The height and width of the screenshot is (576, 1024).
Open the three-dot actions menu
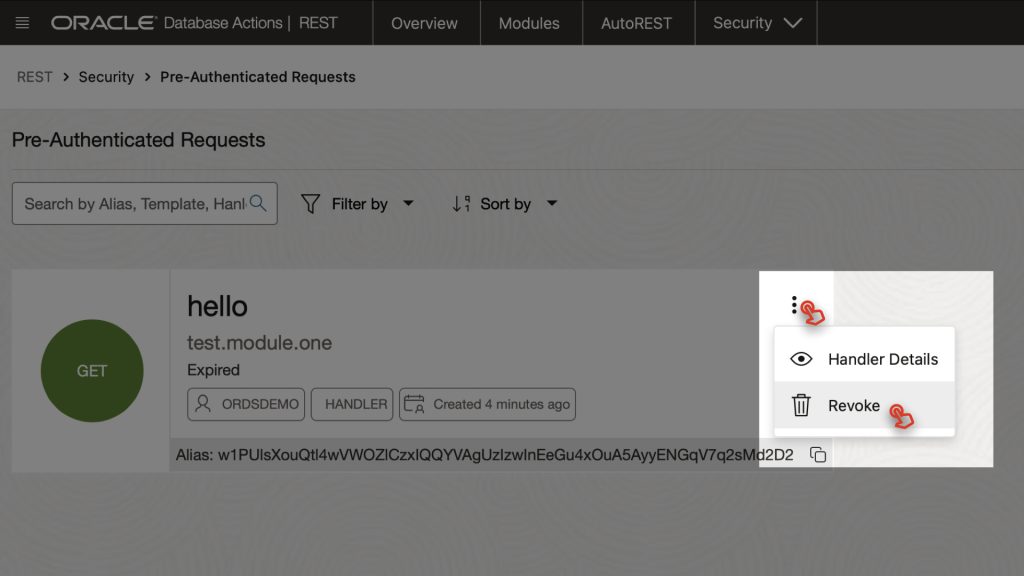pyautogui.click(x=794, y=305)
